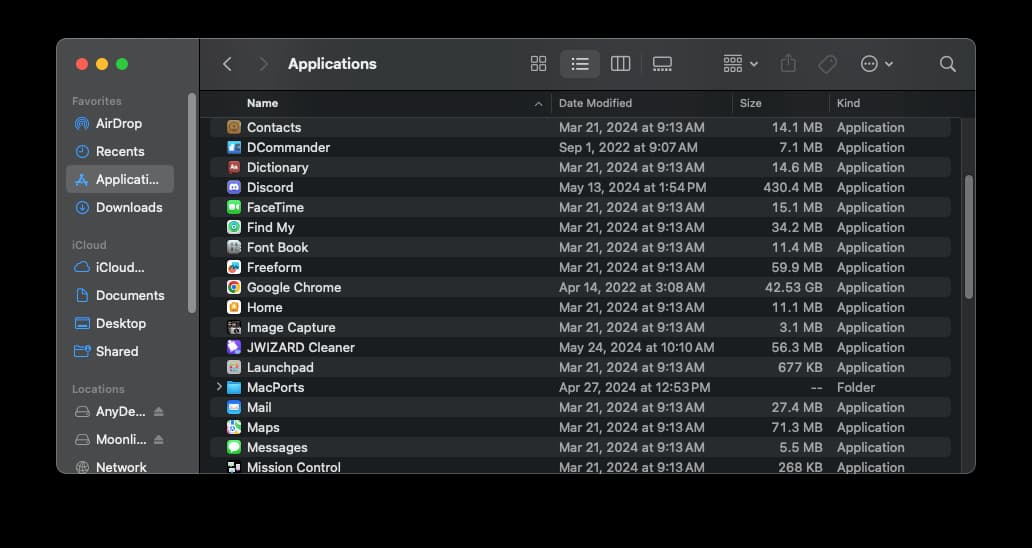Open Shared in the sidebar
Screen dimensions: 1032x548
point(119,351)
